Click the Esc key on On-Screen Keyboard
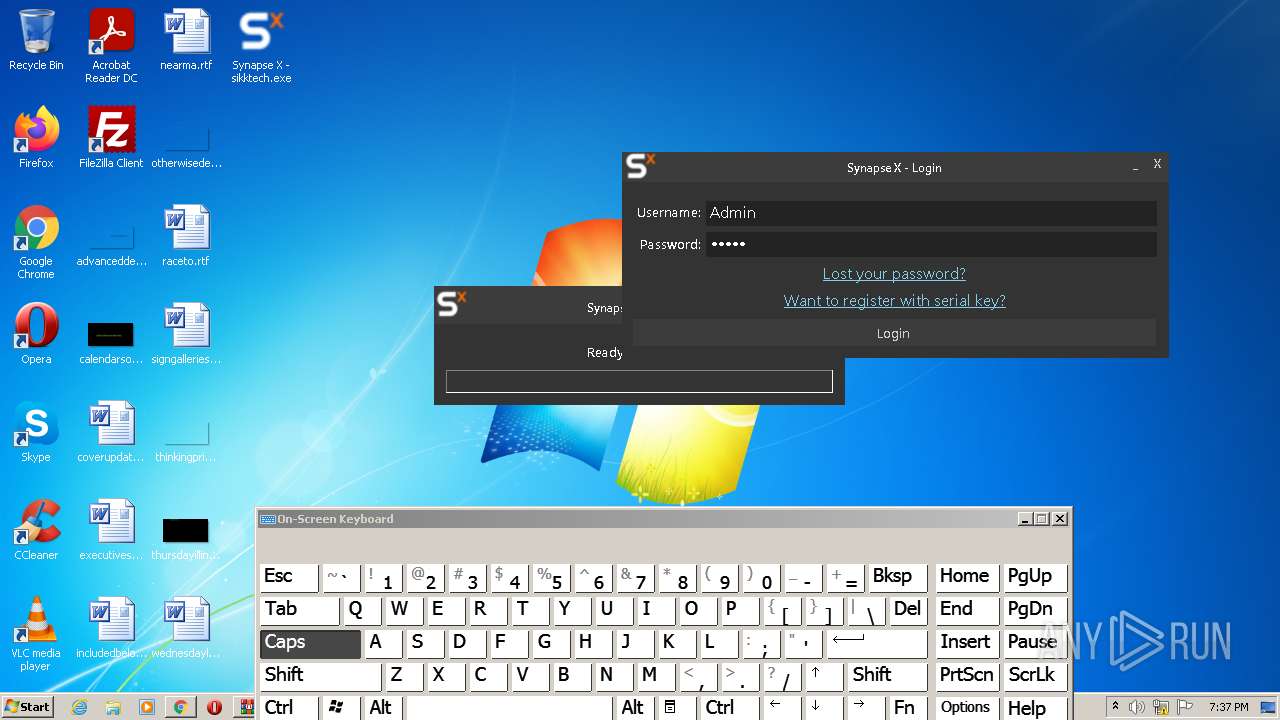1280x720 pixels. pyautogui.click(x=289, y=577)
